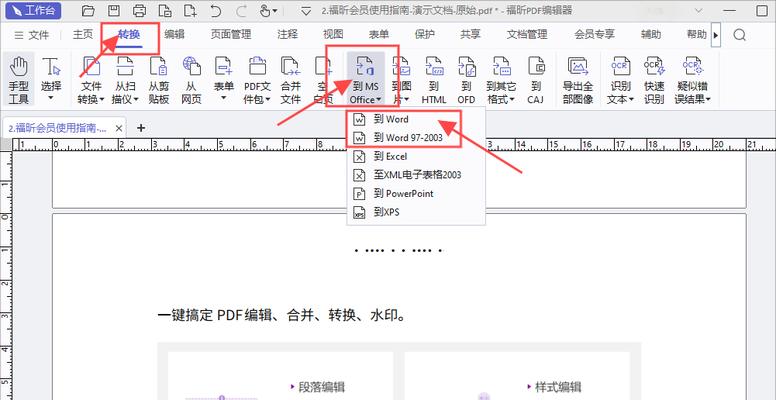Click the horizontal ruler bar

394,145
